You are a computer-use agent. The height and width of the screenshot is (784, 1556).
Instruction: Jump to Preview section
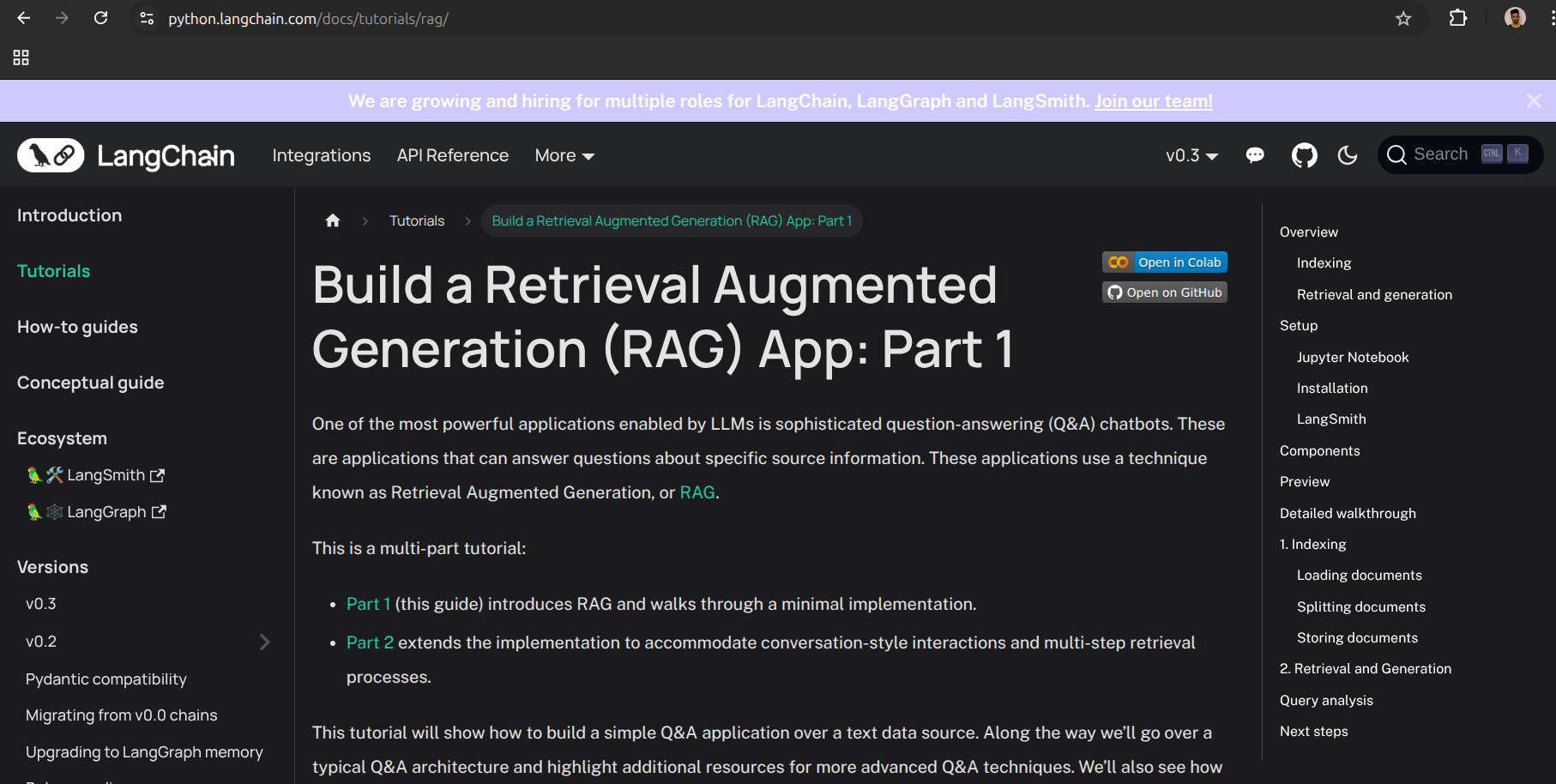(x=1305, y=481)
